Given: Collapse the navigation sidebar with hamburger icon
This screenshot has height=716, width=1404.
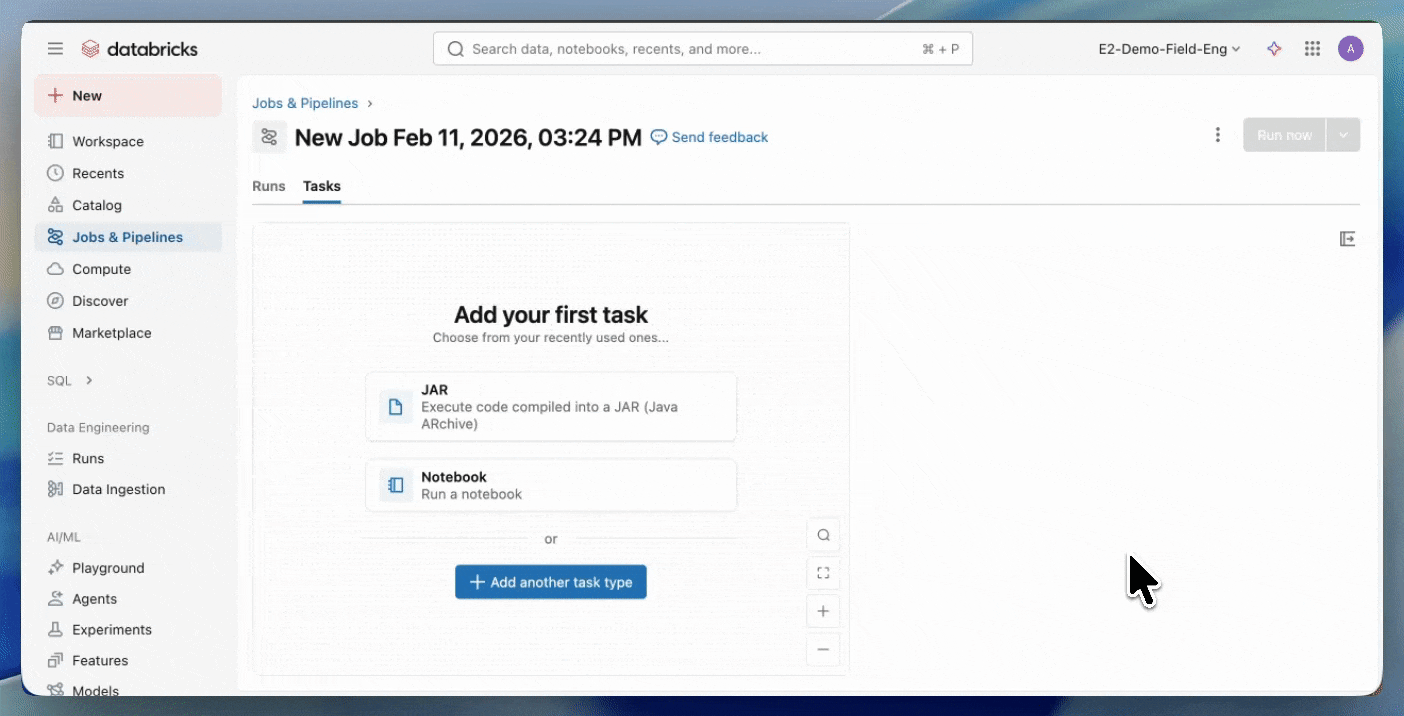Looking at the screenshot, I should point(55,48).
